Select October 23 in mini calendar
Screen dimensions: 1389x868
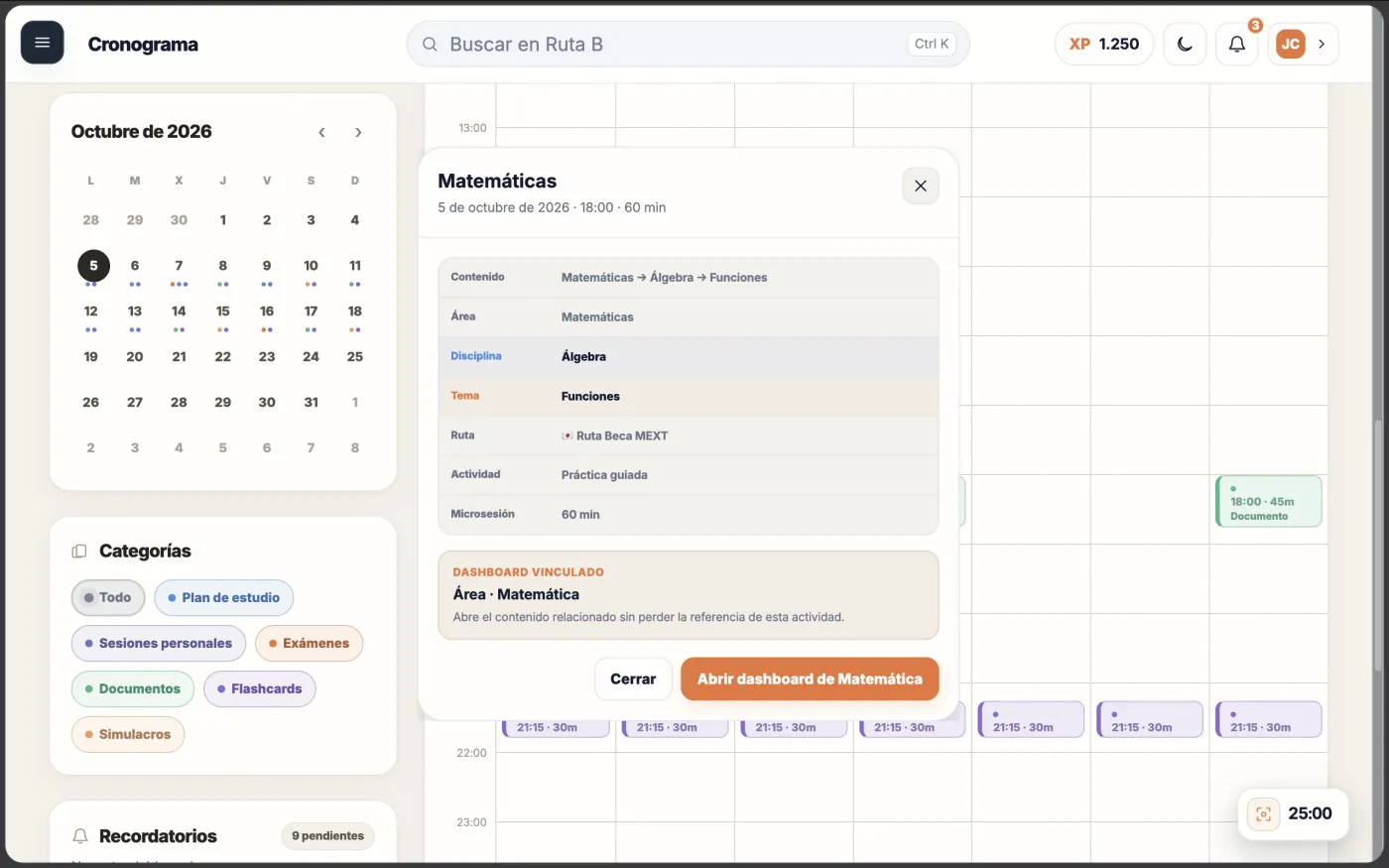pos(267,357)
